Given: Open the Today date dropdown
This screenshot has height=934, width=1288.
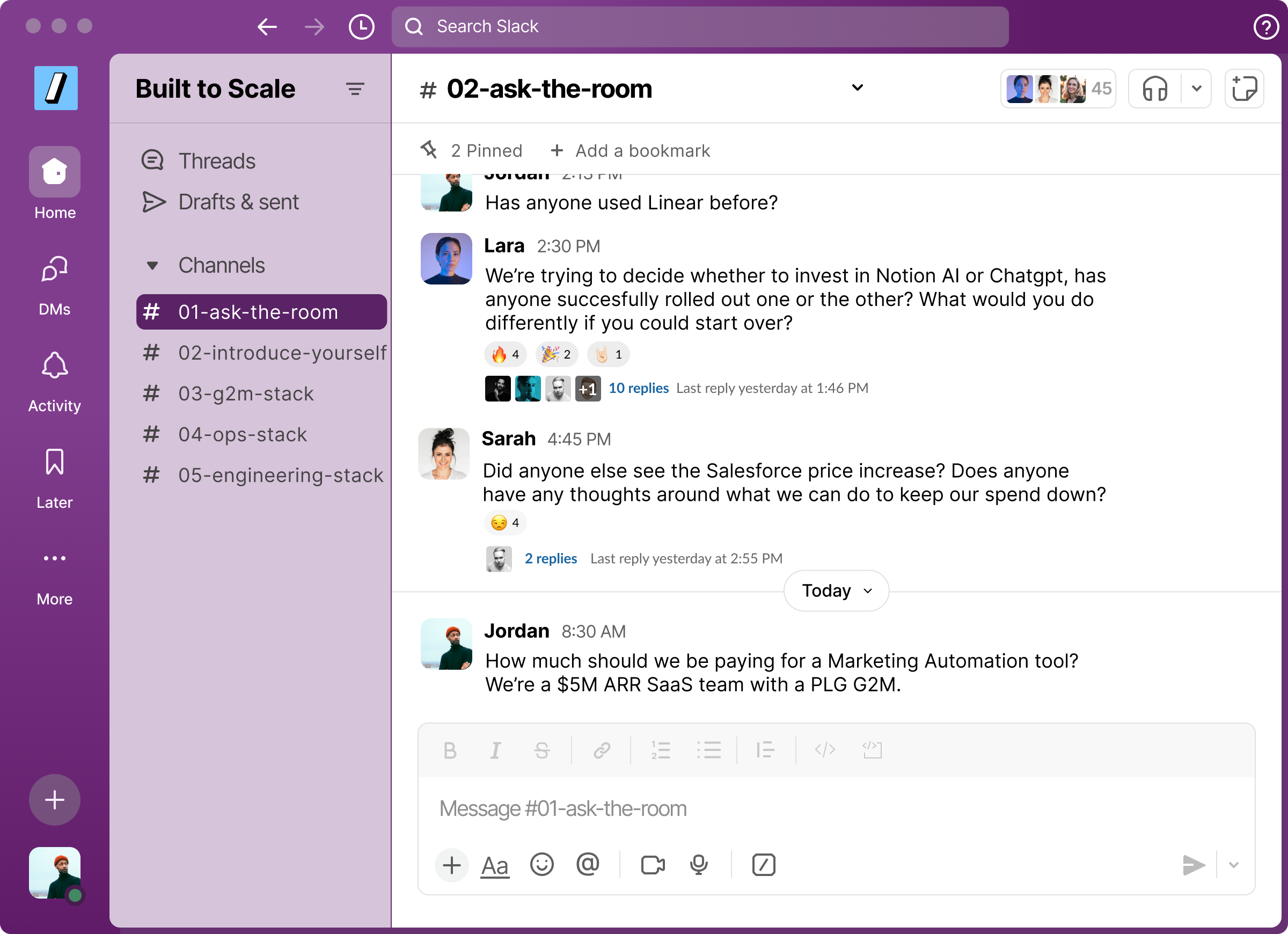Looking at the screenshot, I should point(836,591).
